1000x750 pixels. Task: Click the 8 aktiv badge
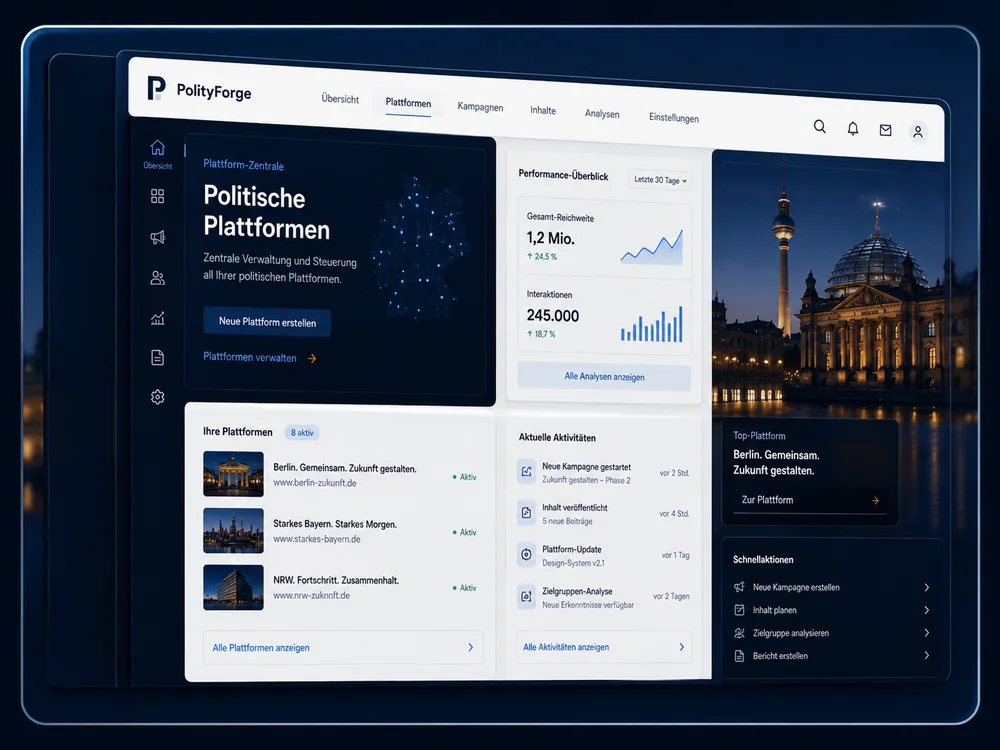click(302, 432)
